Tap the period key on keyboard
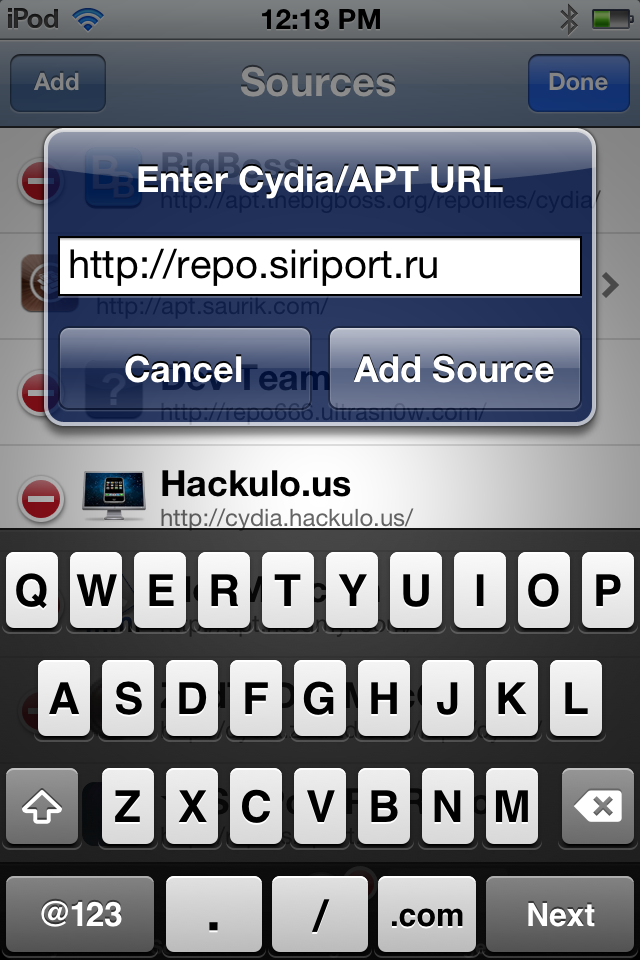Image resolution: width=640 pixels, height=960 pixels. pos(213,914)
